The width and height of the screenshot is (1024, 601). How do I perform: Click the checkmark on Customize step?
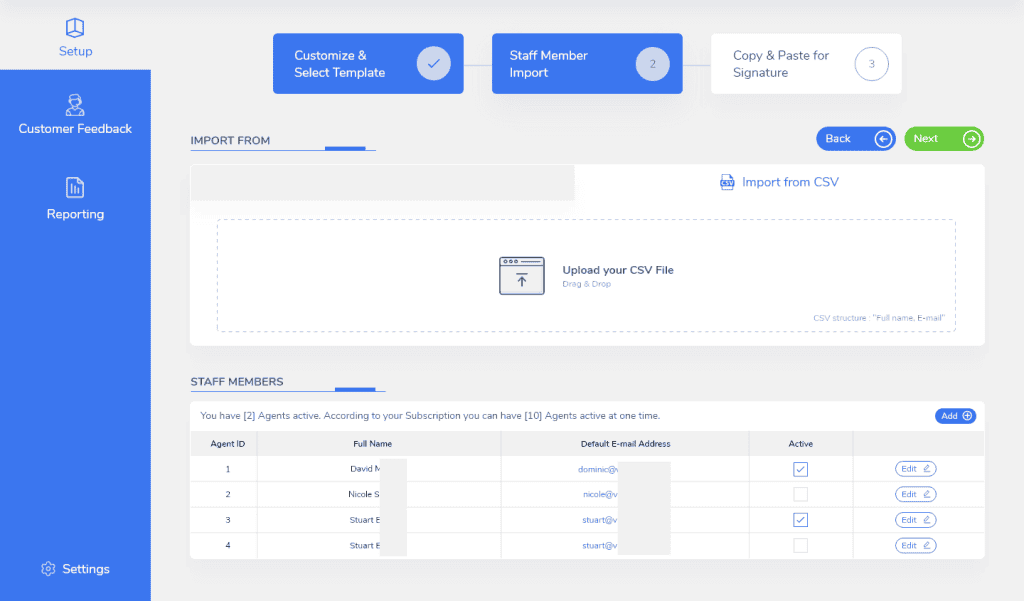[x=433, y=64]
